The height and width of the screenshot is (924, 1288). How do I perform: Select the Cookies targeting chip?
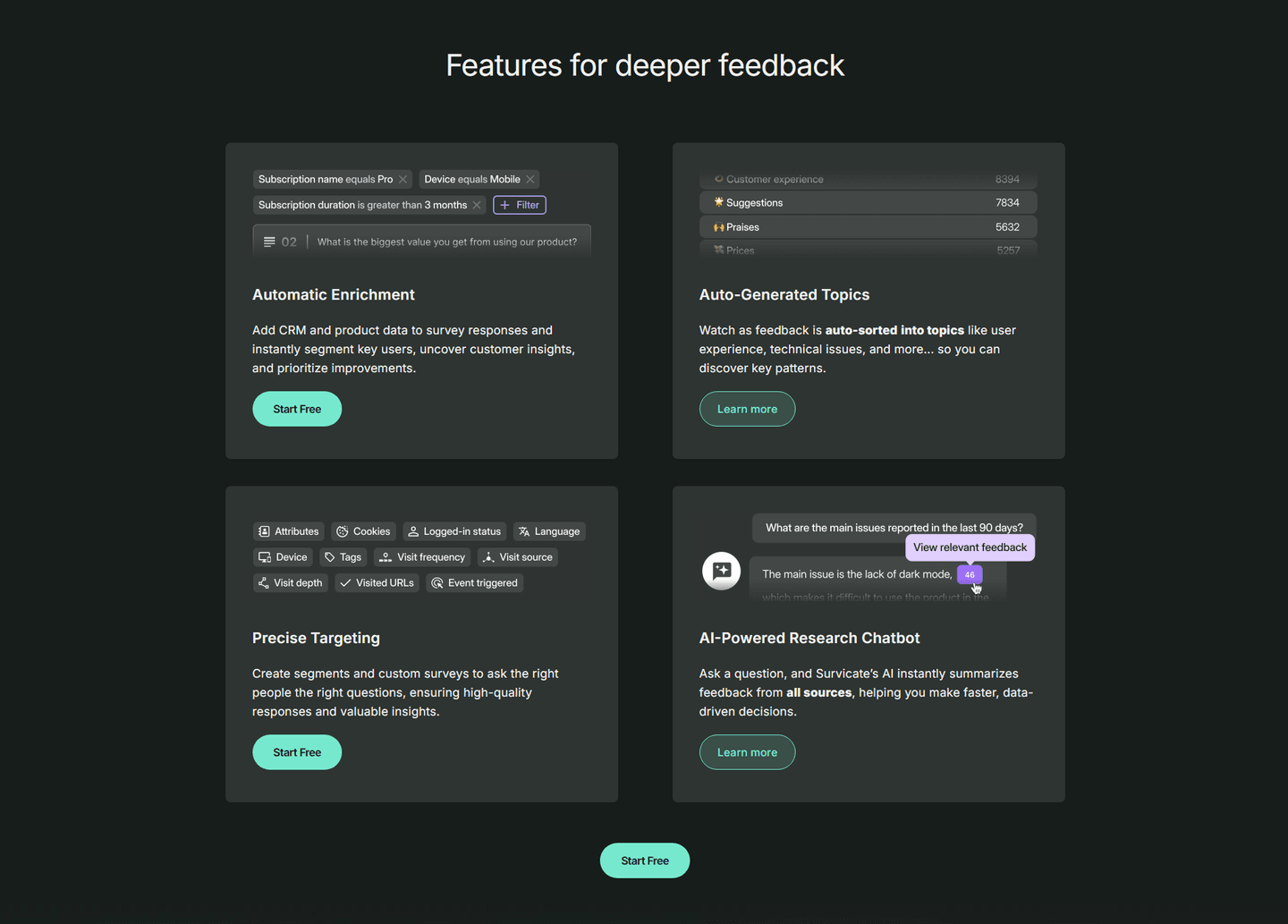pos(363,531)
